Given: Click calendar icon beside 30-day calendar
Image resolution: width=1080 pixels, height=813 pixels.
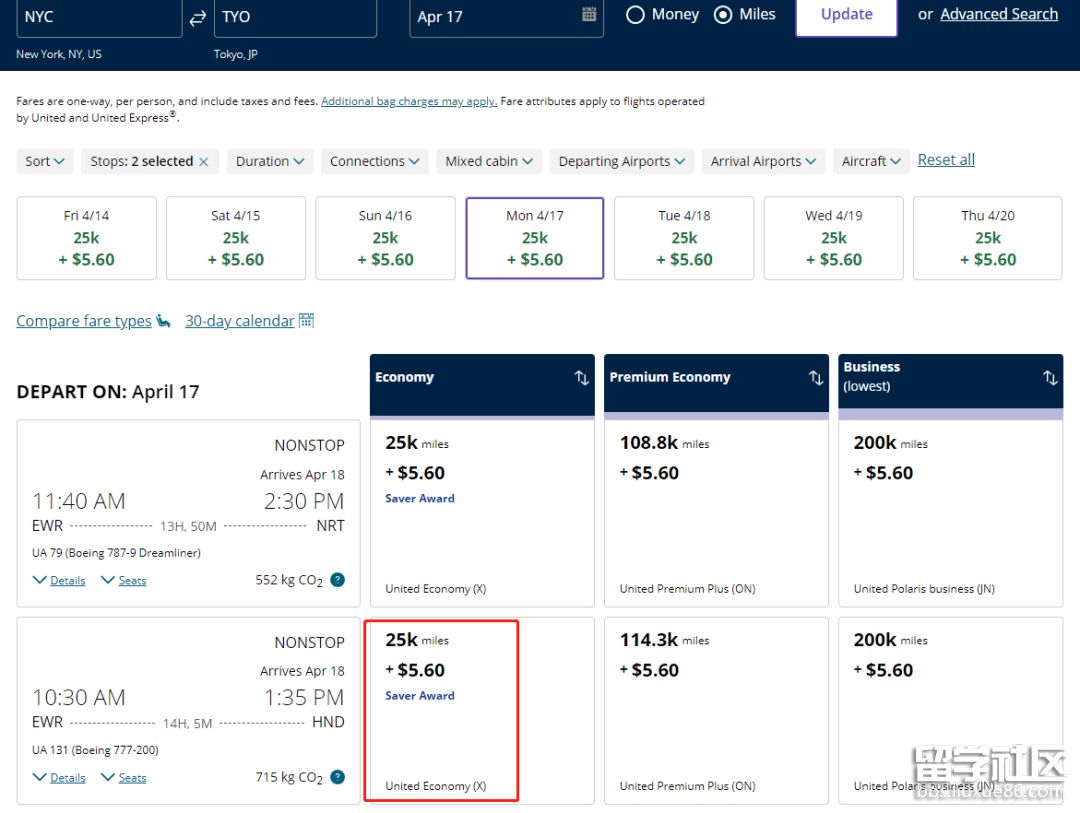Looking at the screenshot, I should (307, 320).
